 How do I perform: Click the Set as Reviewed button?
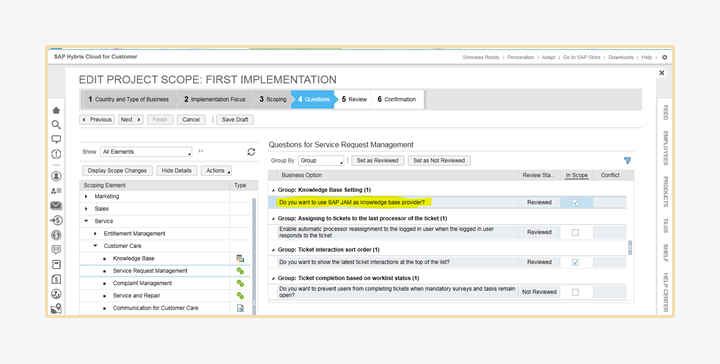[377, 161]
